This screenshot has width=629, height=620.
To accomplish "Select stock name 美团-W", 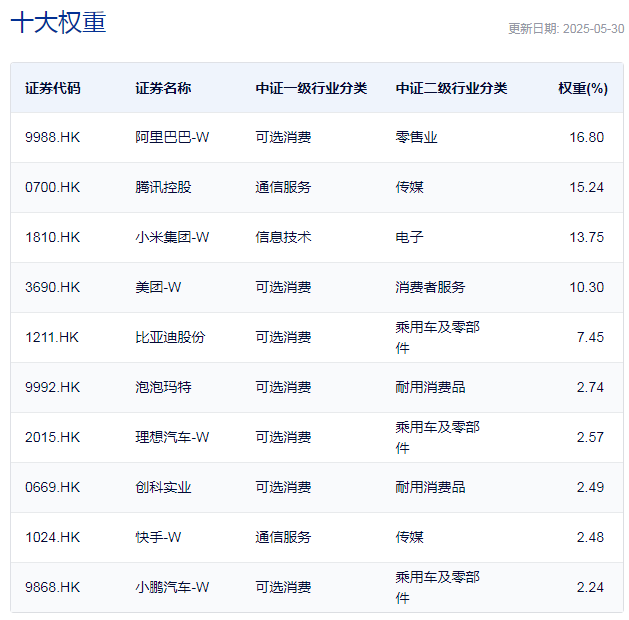I will coord(158,287).
